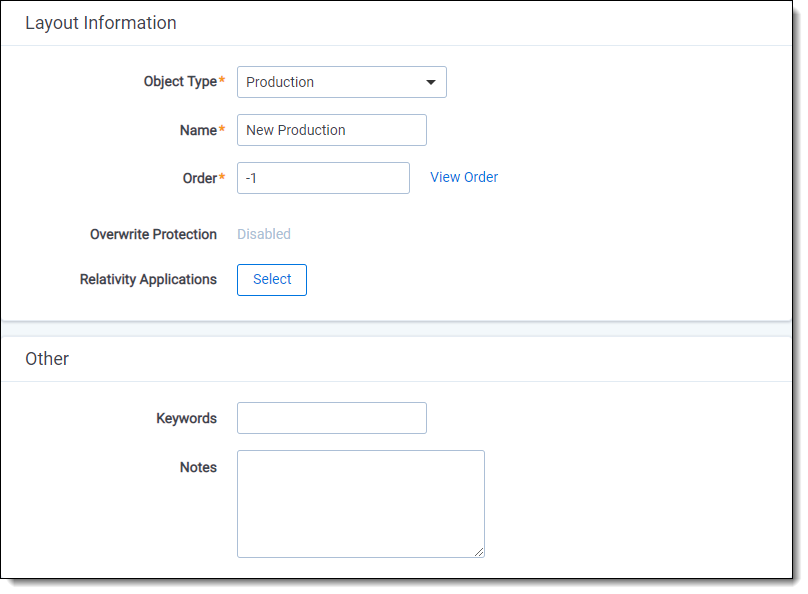
Task: Click the Object Type dropdown arrow
Action: 431,82
